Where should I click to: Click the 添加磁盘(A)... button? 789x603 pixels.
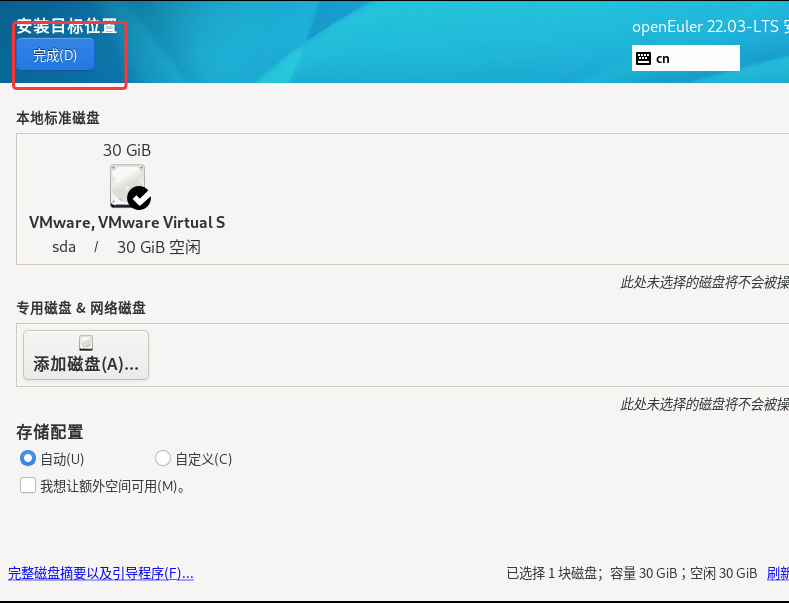click(x=86, y=355)
